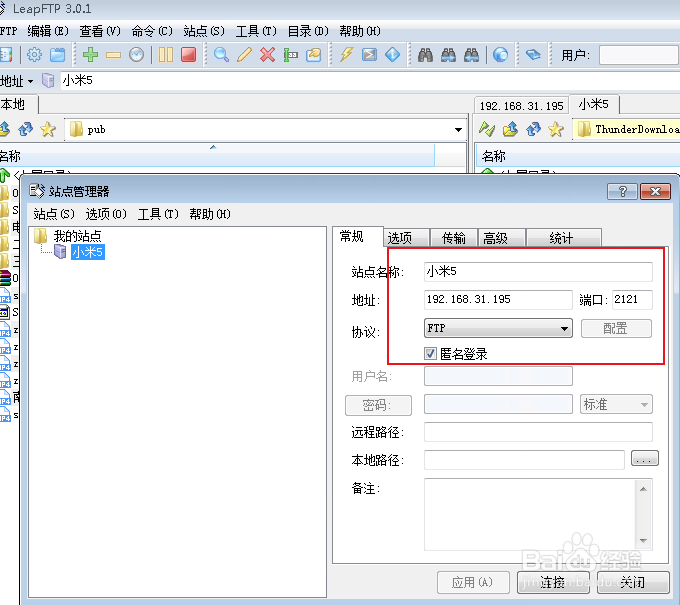Click the clock schedule toolbar icon

pyautogui.click(x=137, y=55)
